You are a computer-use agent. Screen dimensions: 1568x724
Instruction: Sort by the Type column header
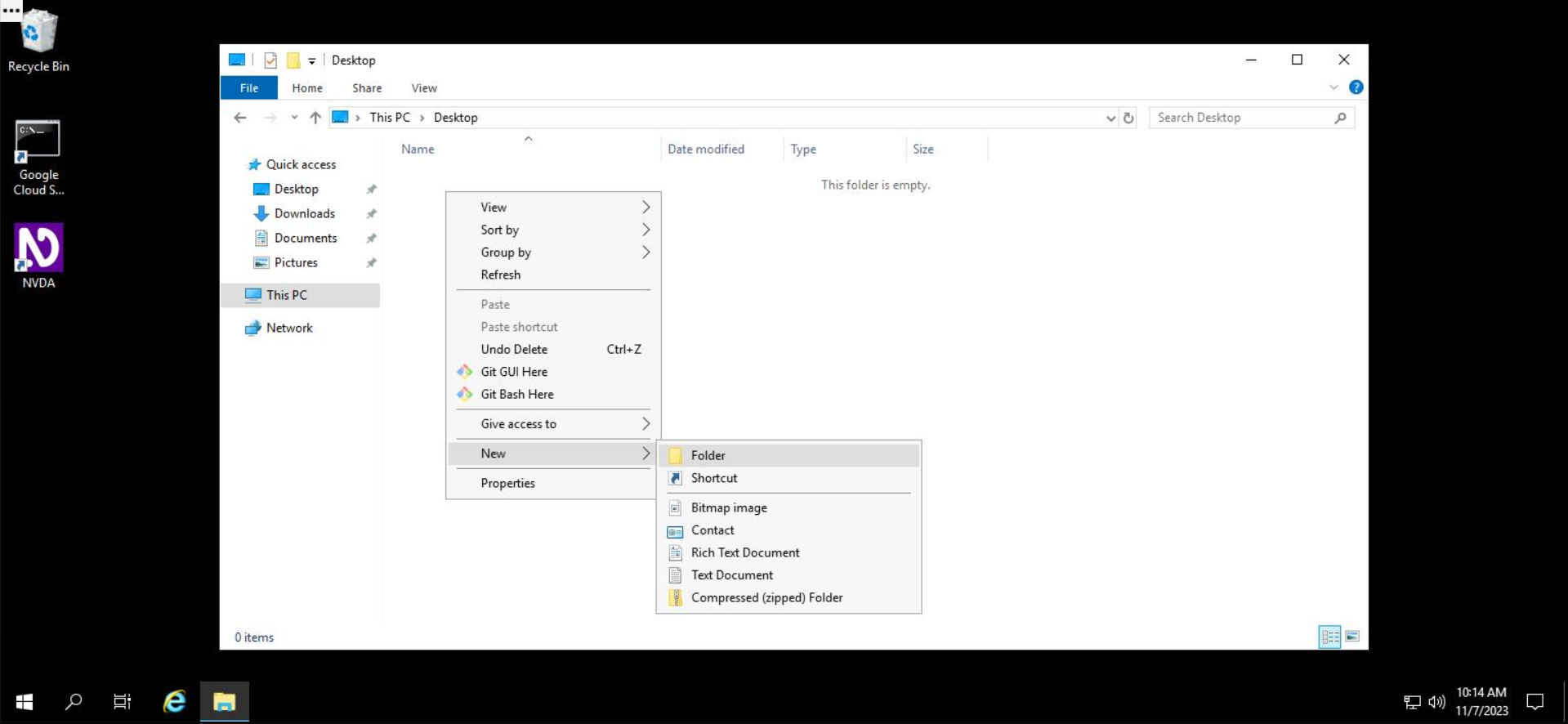(845, 149)
